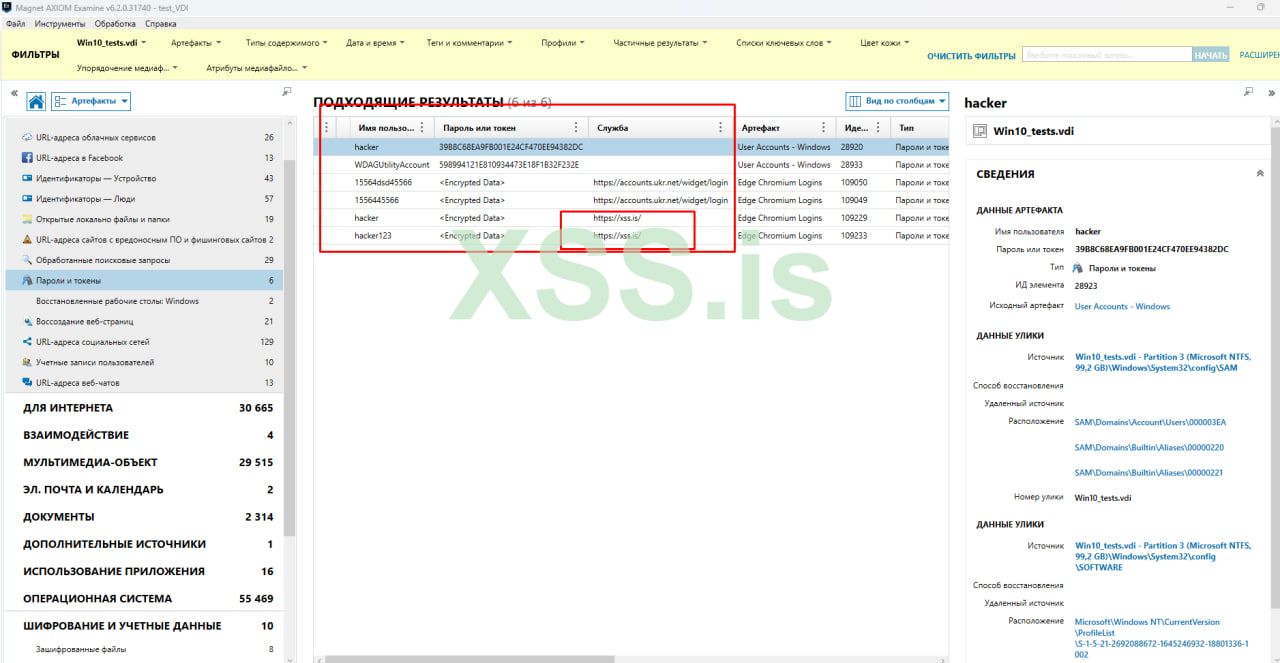This screenshot has height=663, width=1280.
Task: Open the Win10_tests.vdi filter dropdown
Action: [x=112, y=43]
